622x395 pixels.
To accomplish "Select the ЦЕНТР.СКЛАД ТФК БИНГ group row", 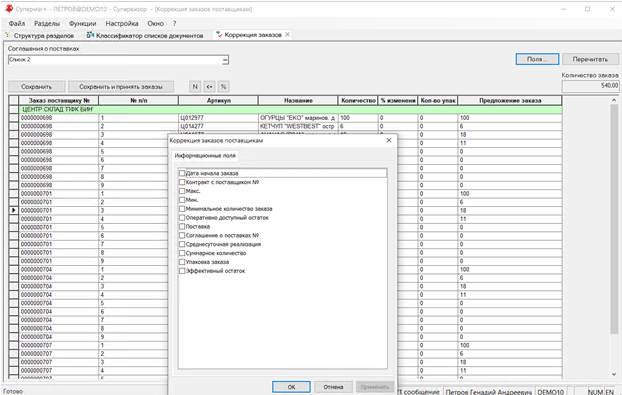I will pyautogui.click(x=290, y=109).
